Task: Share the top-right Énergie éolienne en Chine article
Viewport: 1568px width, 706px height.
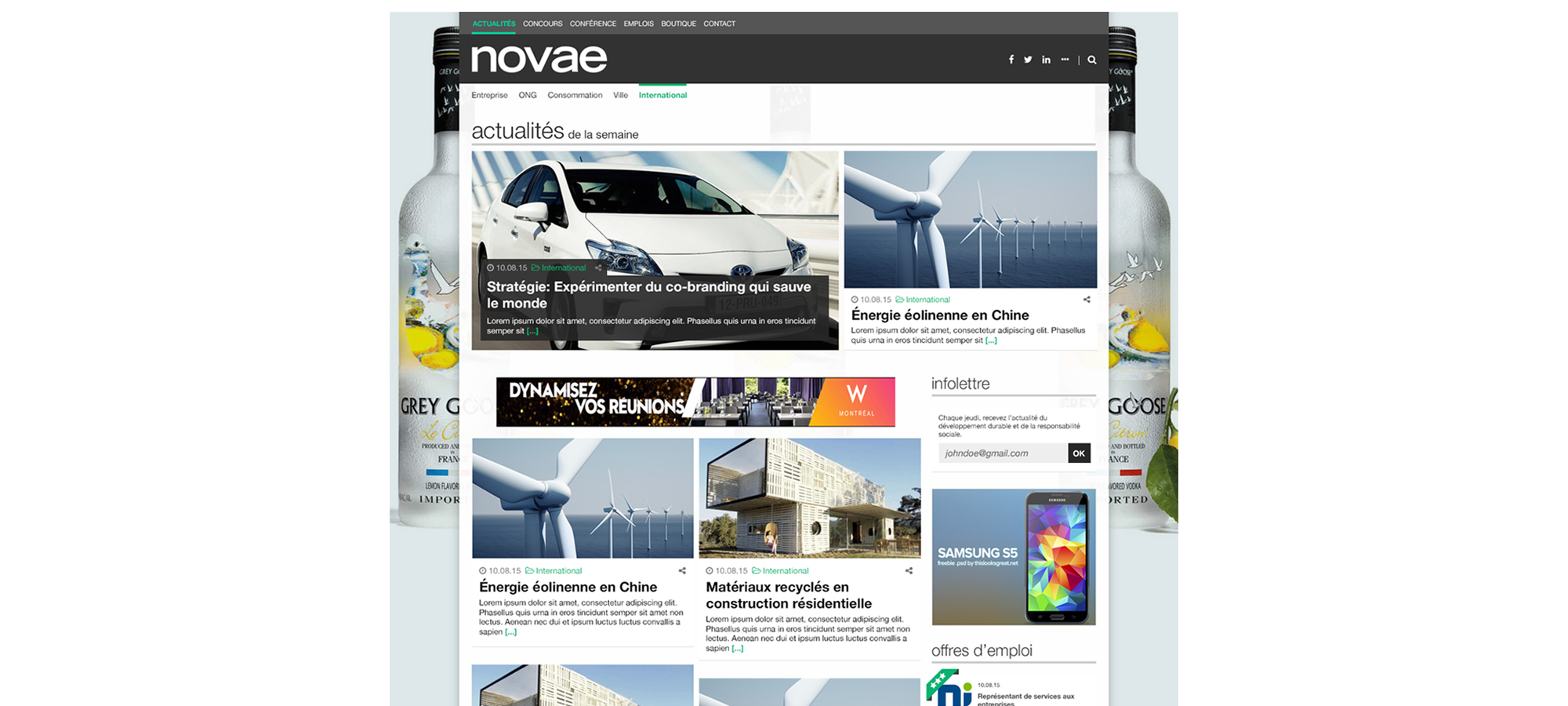Action: click(1087, 300)
